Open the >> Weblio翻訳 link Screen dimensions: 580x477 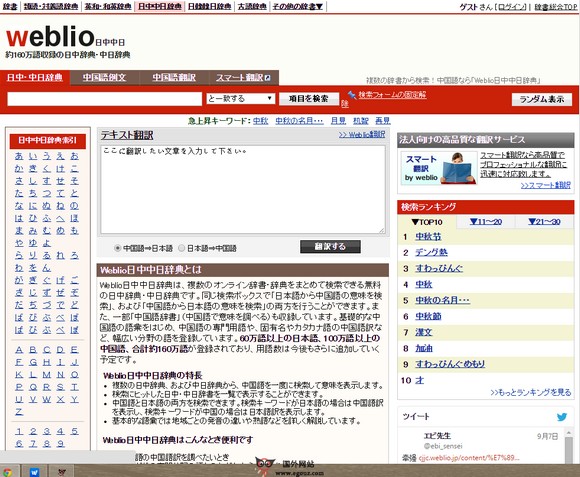[362, 135]
